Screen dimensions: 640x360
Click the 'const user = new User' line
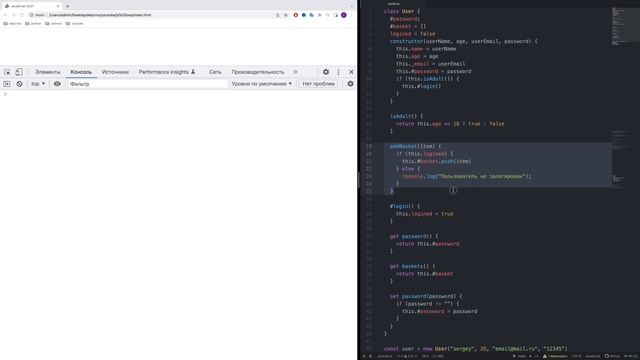pos(476,349)
